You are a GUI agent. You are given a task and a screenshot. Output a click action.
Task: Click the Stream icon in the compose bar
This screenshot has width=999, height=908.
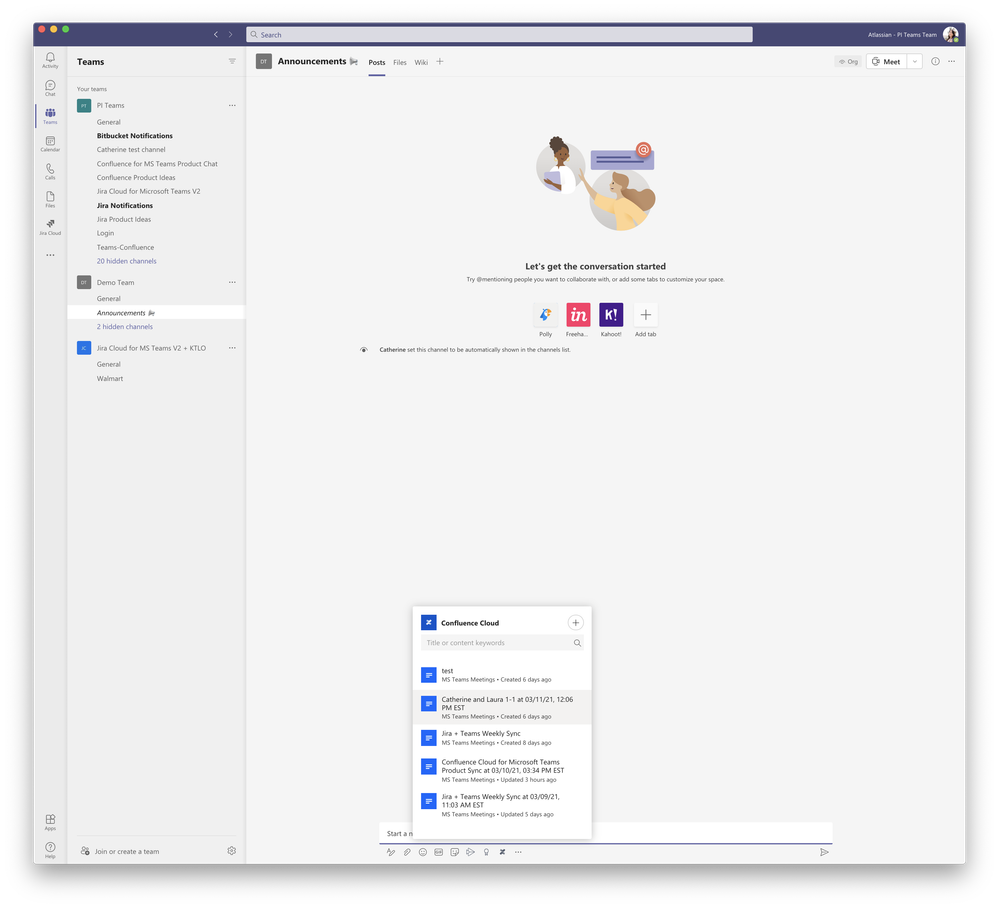tap(470, 852)
